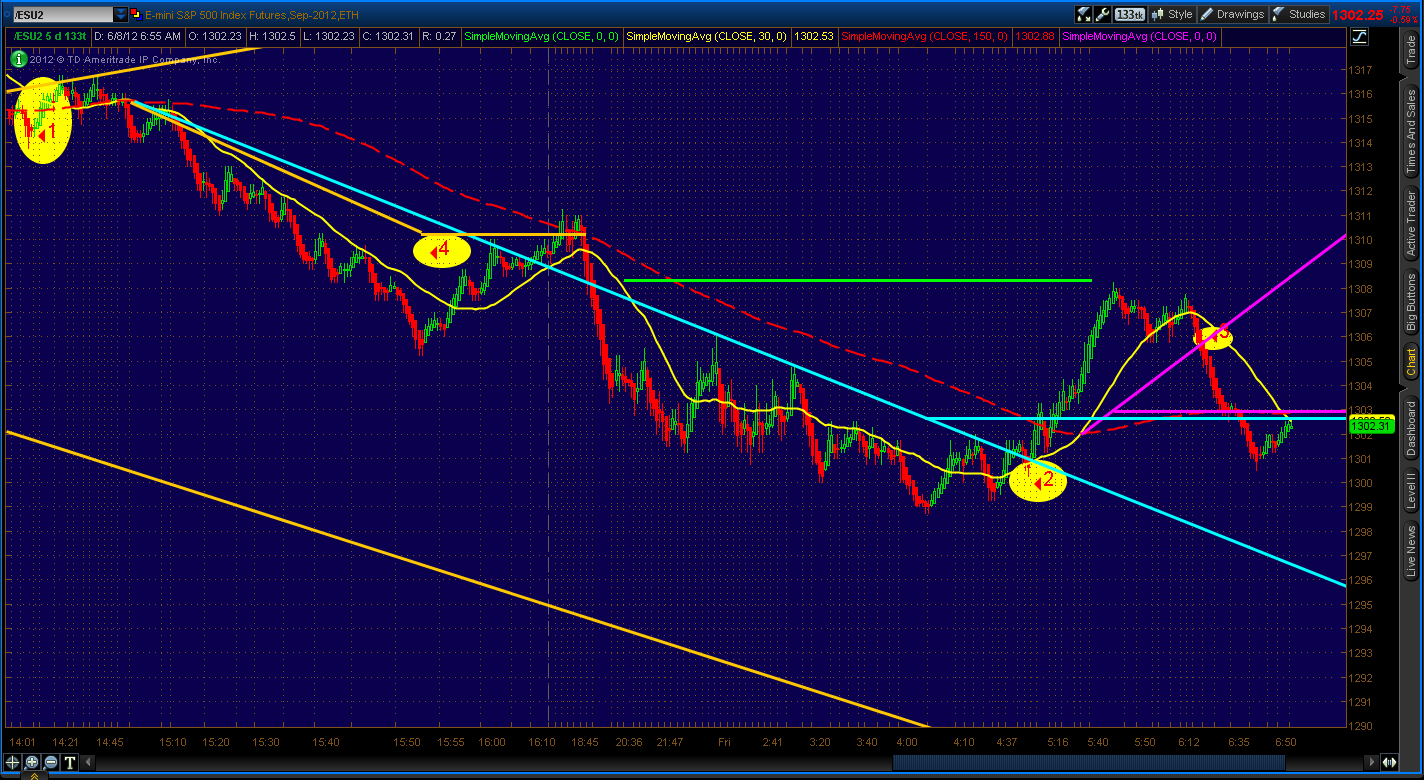Screen dimensions: 1424x780
Task: Click the zoom out magnifier icon
Action: tap(51, 762)
